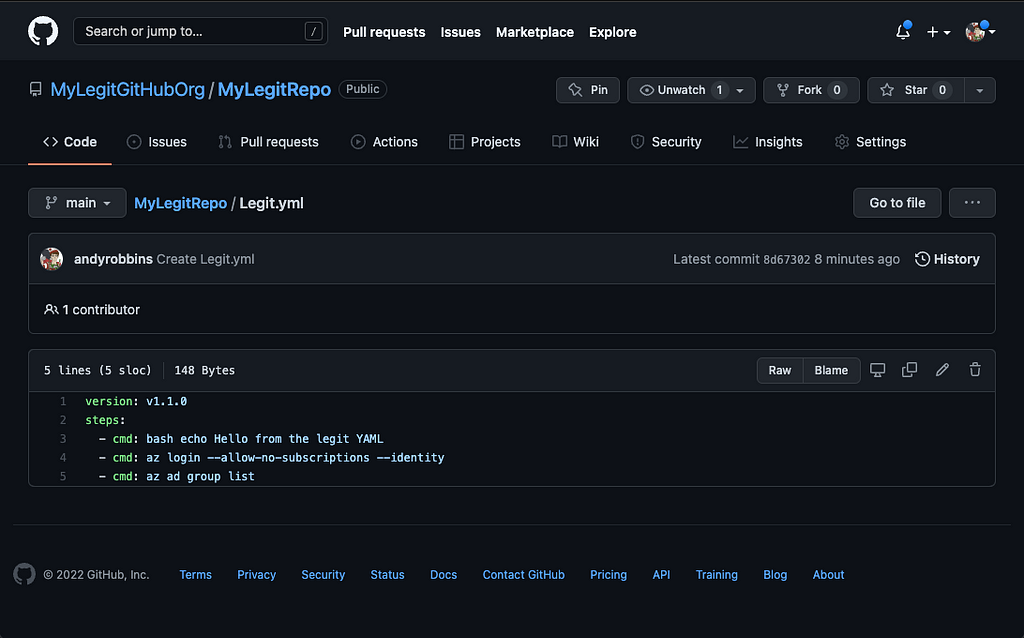
Task: View the file History
Action: pyautogui.click(x=948, y=259)
